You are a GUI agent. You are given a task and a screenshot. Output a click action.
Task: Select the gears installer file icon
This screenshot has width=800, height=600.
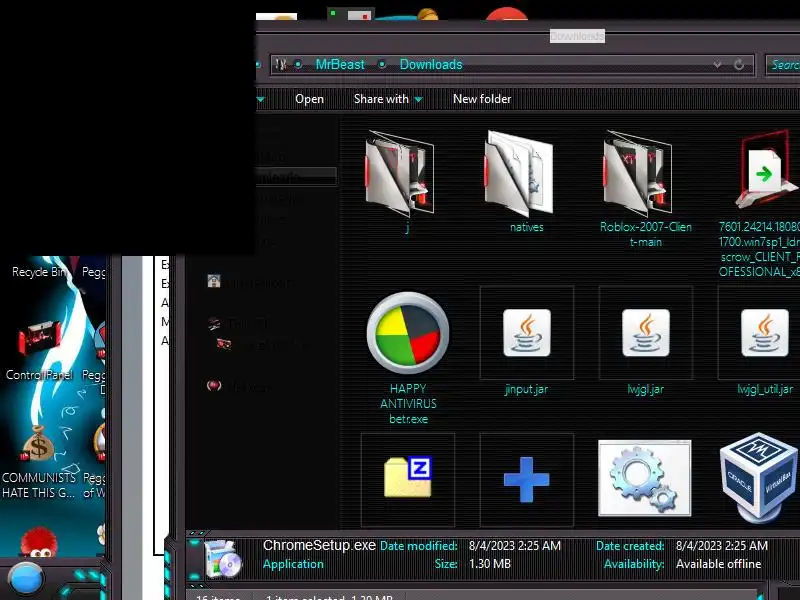[645, 479]
